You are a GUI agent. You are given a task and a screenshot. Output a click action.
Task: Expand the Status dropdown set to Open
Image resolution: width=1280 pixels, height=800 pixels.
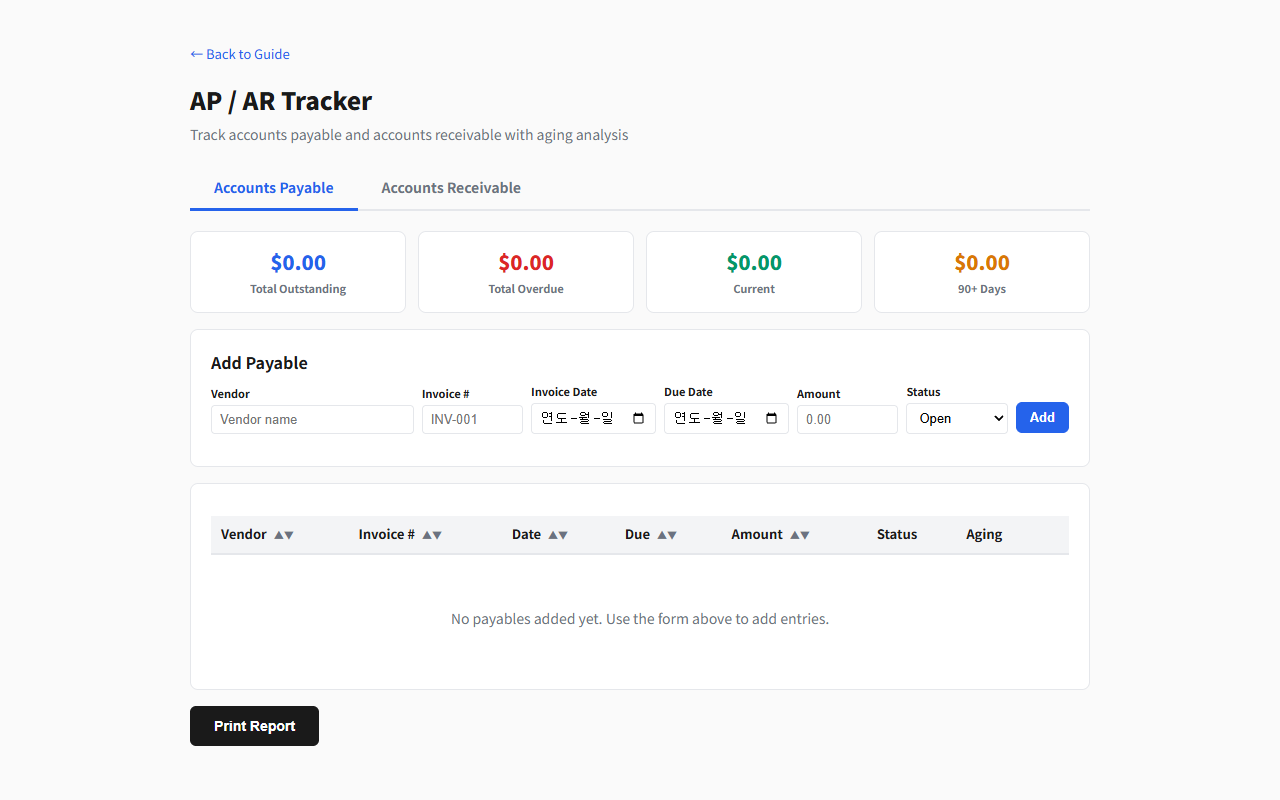click(956, 419)
